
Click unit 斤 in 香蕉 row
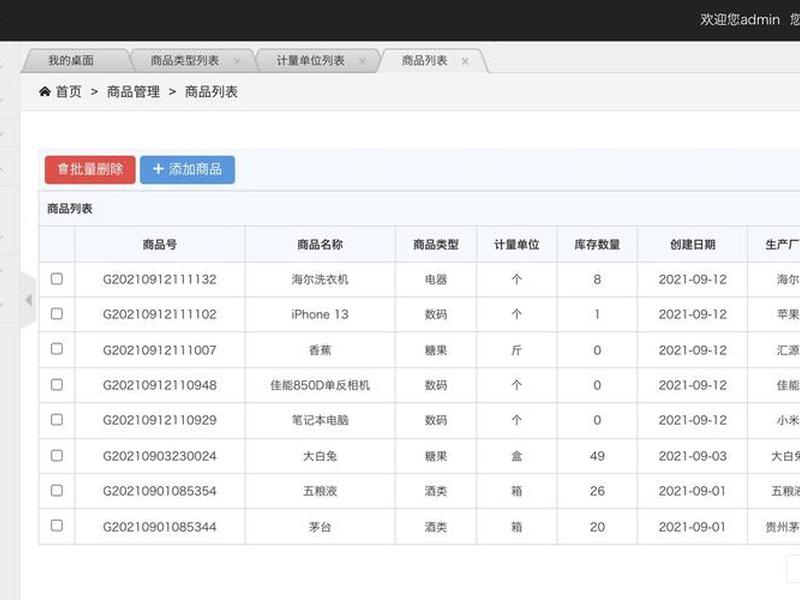(516, 350)
